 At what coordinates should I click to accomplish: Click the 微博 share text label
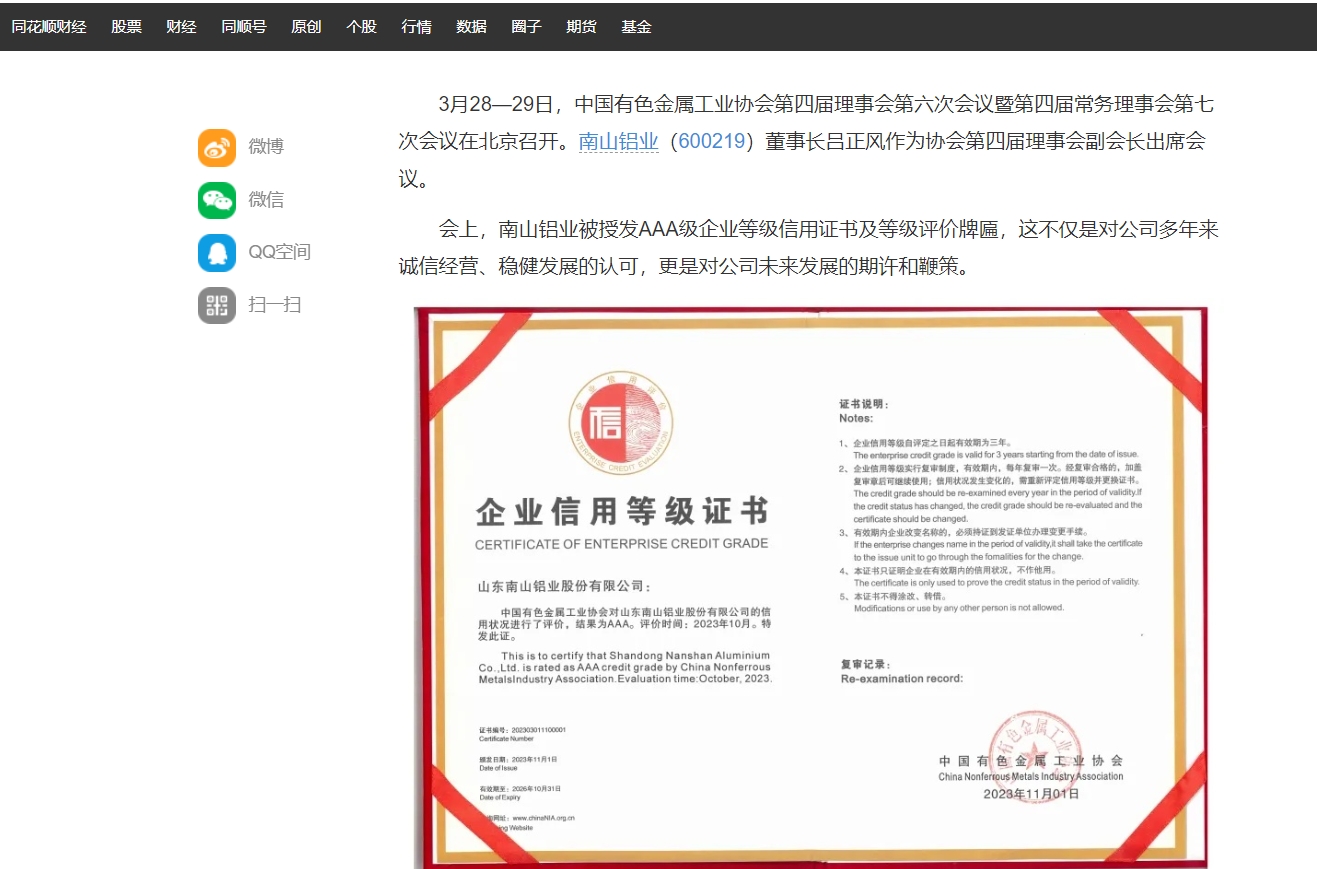(266, 147)
